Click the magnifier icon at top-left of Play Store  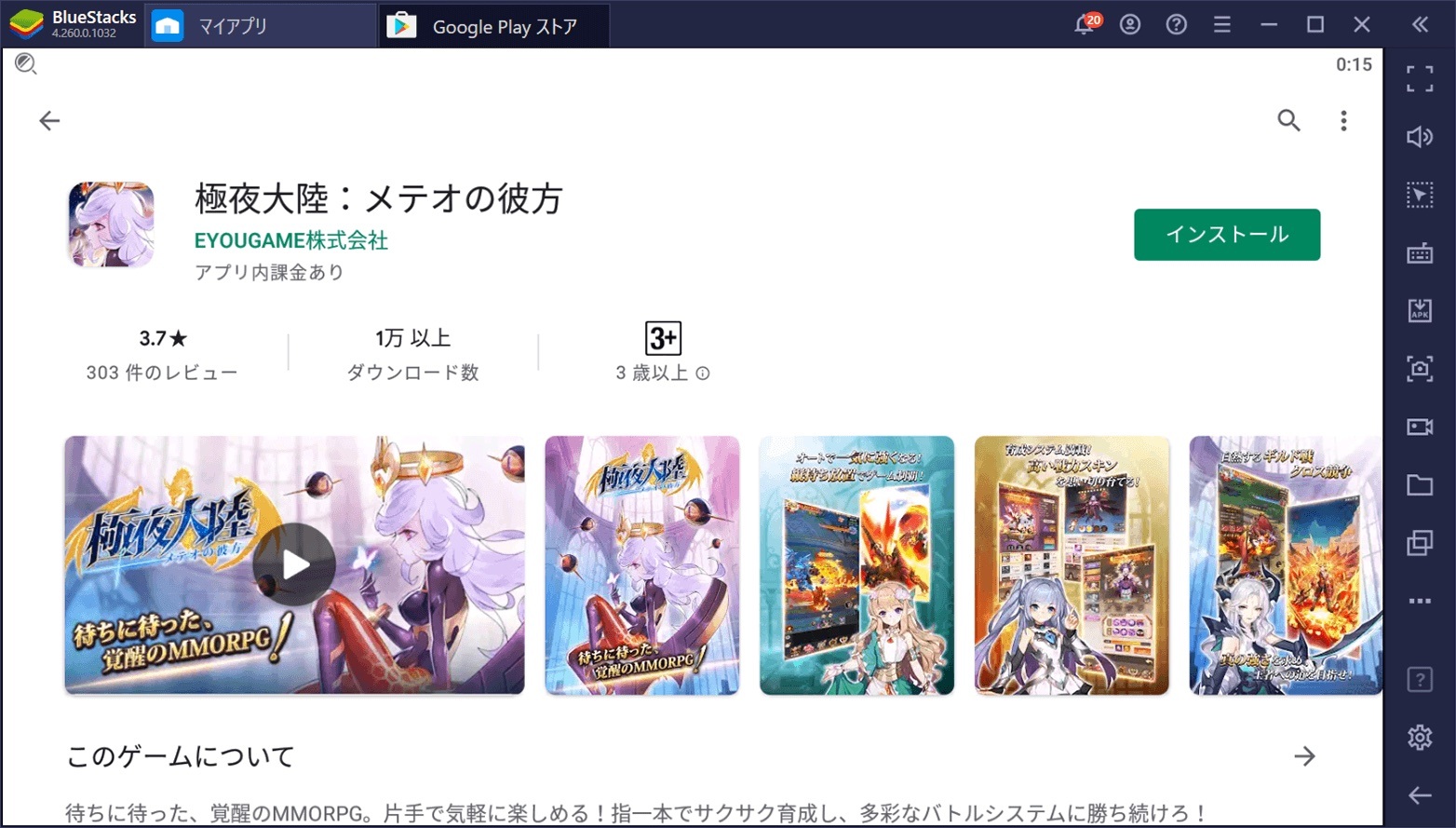point(25,63)
